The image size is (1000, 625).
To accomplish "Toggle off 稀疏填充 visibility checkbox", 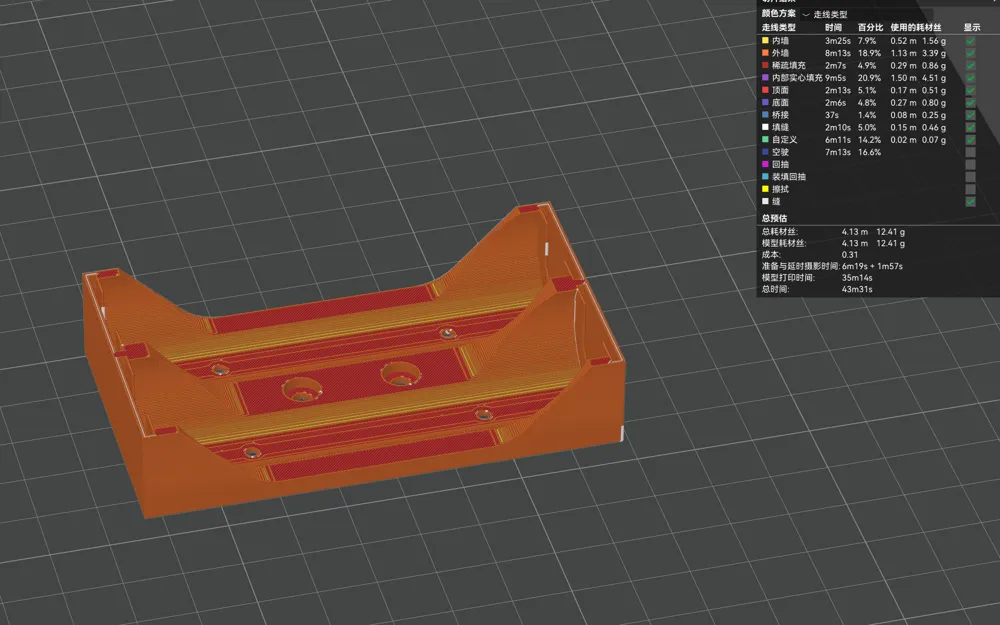I will [970, 65].
